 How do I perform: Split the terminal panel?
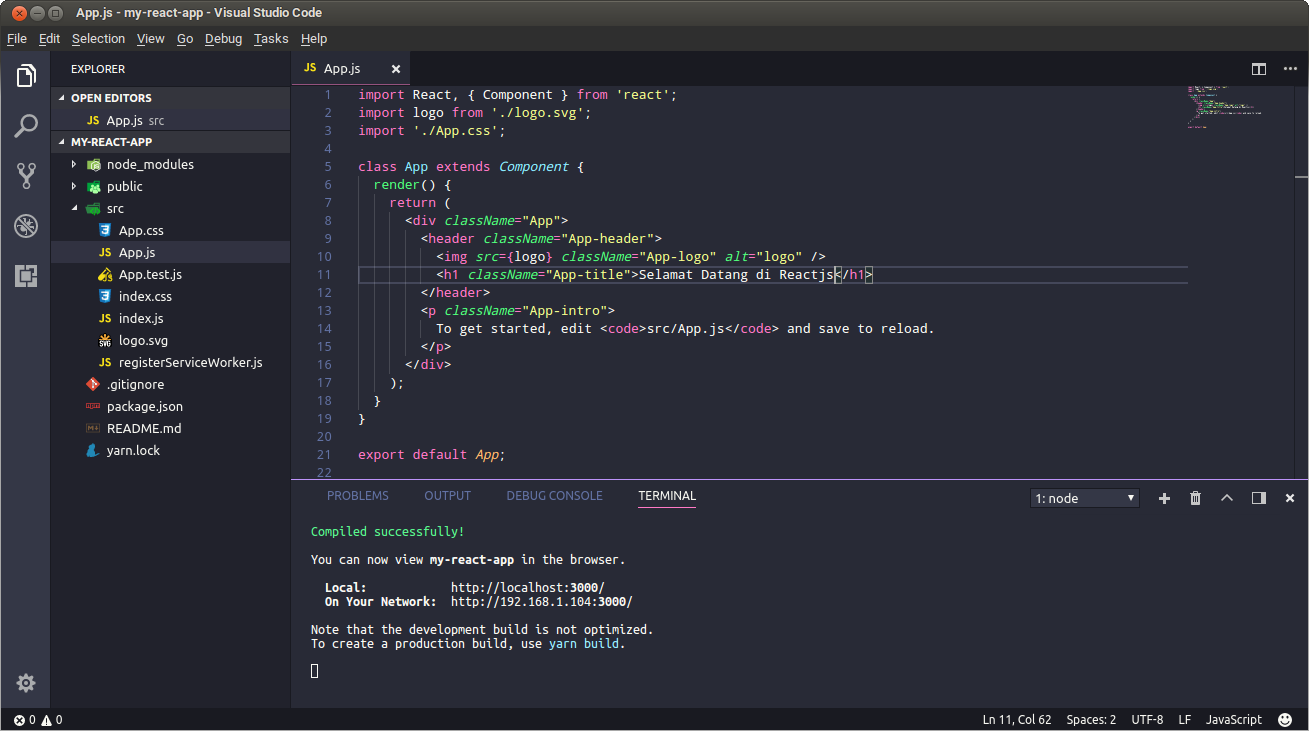(x=1258, y=497)
